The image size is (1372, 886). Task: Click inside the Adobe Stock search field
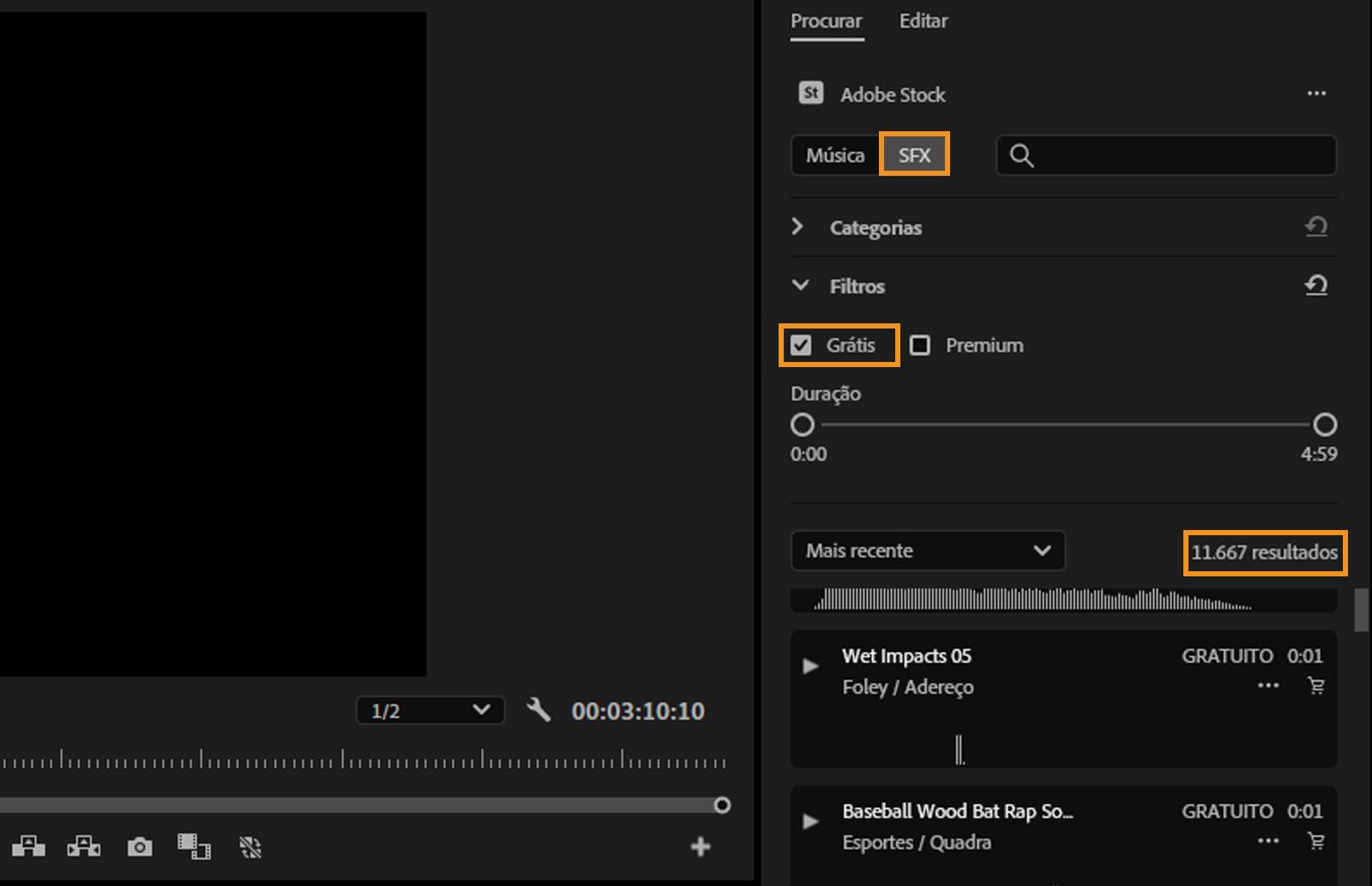coord(1166,155)
